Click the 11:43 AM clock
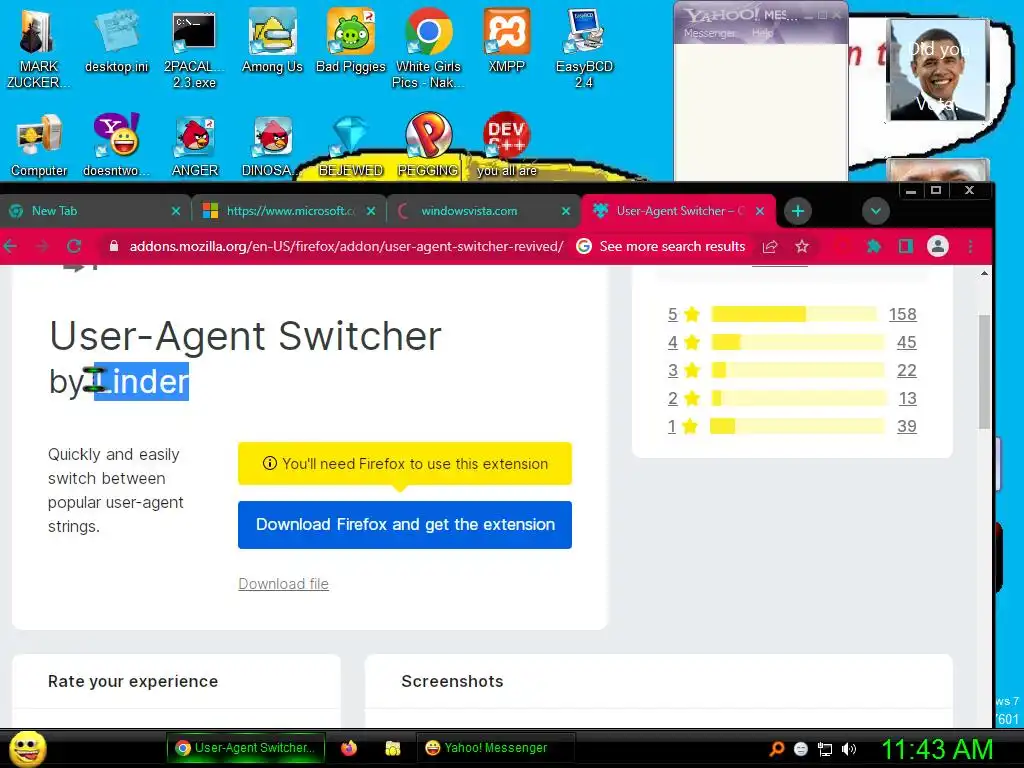Image resolution: width=1024 pixels, height=768 pixels. pyautogui.click(x=938, y=749)
